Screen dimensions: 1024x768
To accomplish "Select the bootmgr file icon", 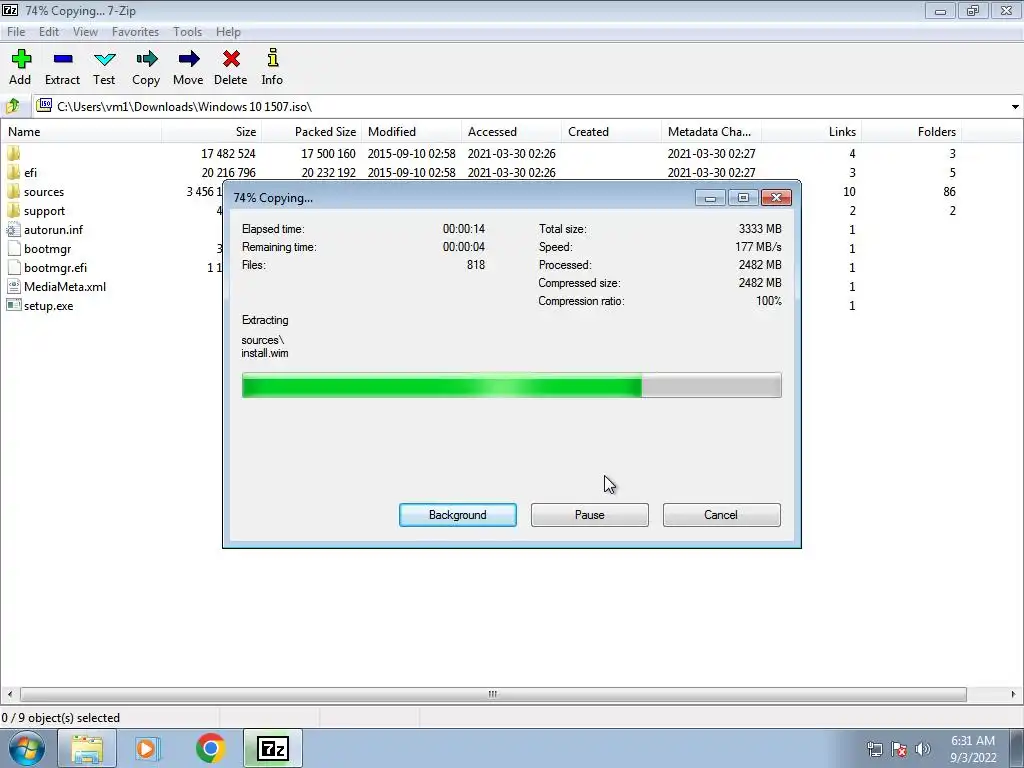I will (14, 248).
